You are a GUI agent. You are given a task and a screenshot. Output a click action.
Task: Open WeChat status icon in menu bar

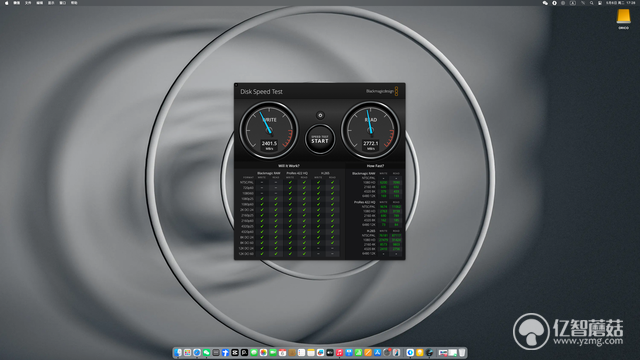tap(545, 3)
